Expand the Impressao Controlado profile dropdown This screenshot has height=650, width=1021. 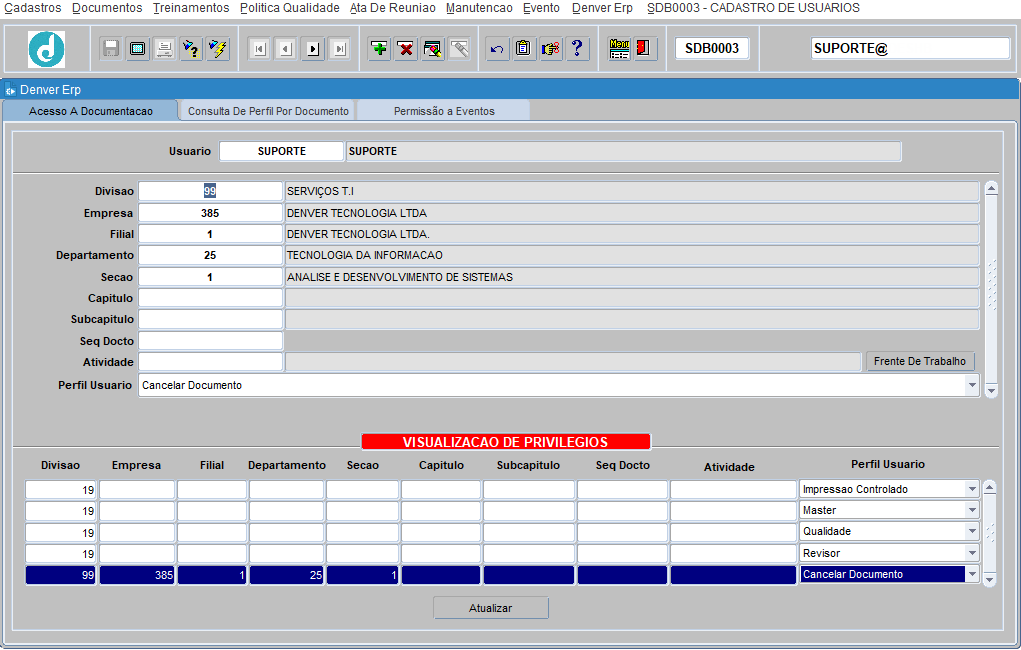coord(972,489)
